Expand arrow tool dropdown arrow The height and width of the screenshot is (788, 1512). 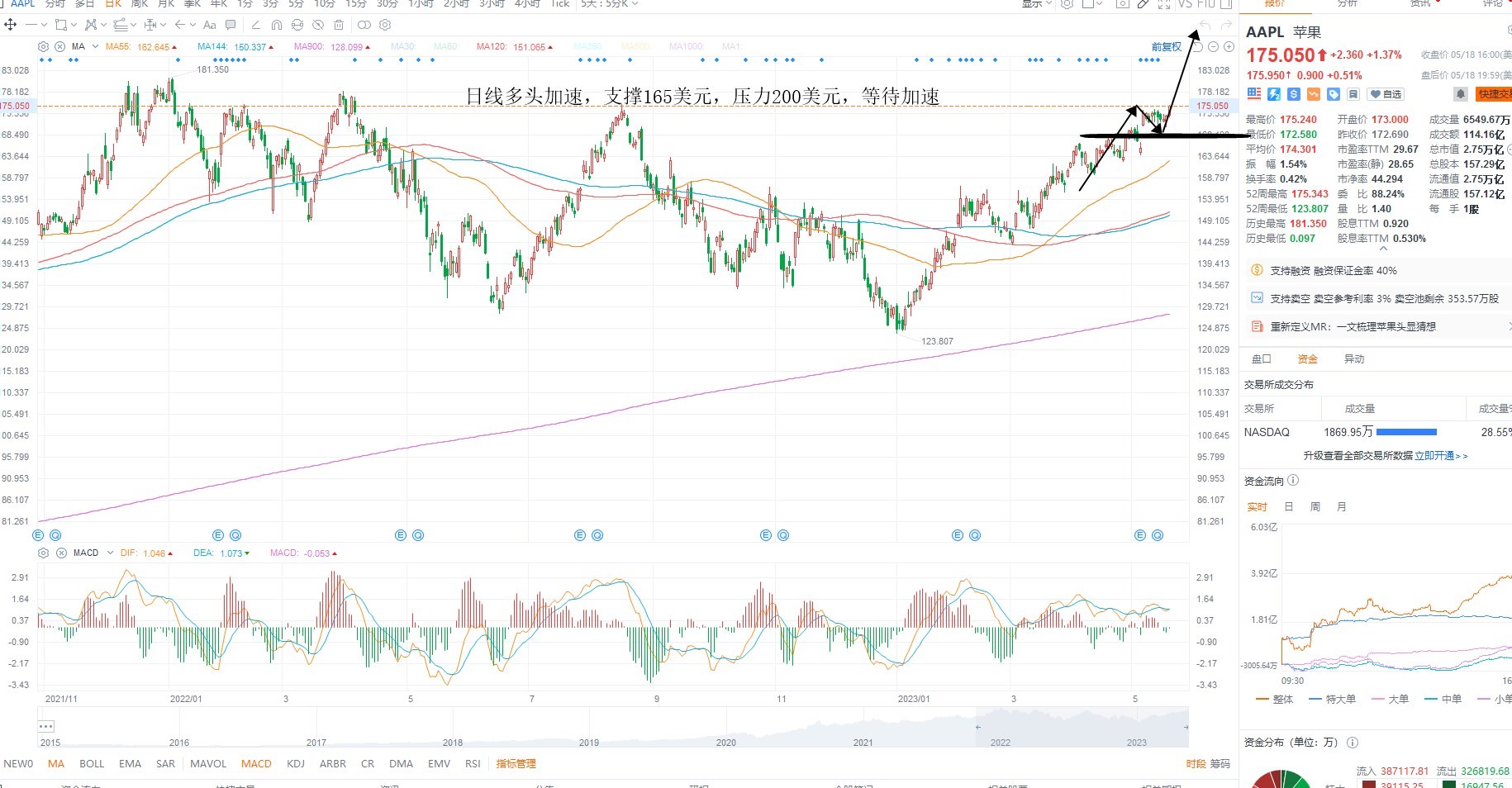click(x=193, y=25)
